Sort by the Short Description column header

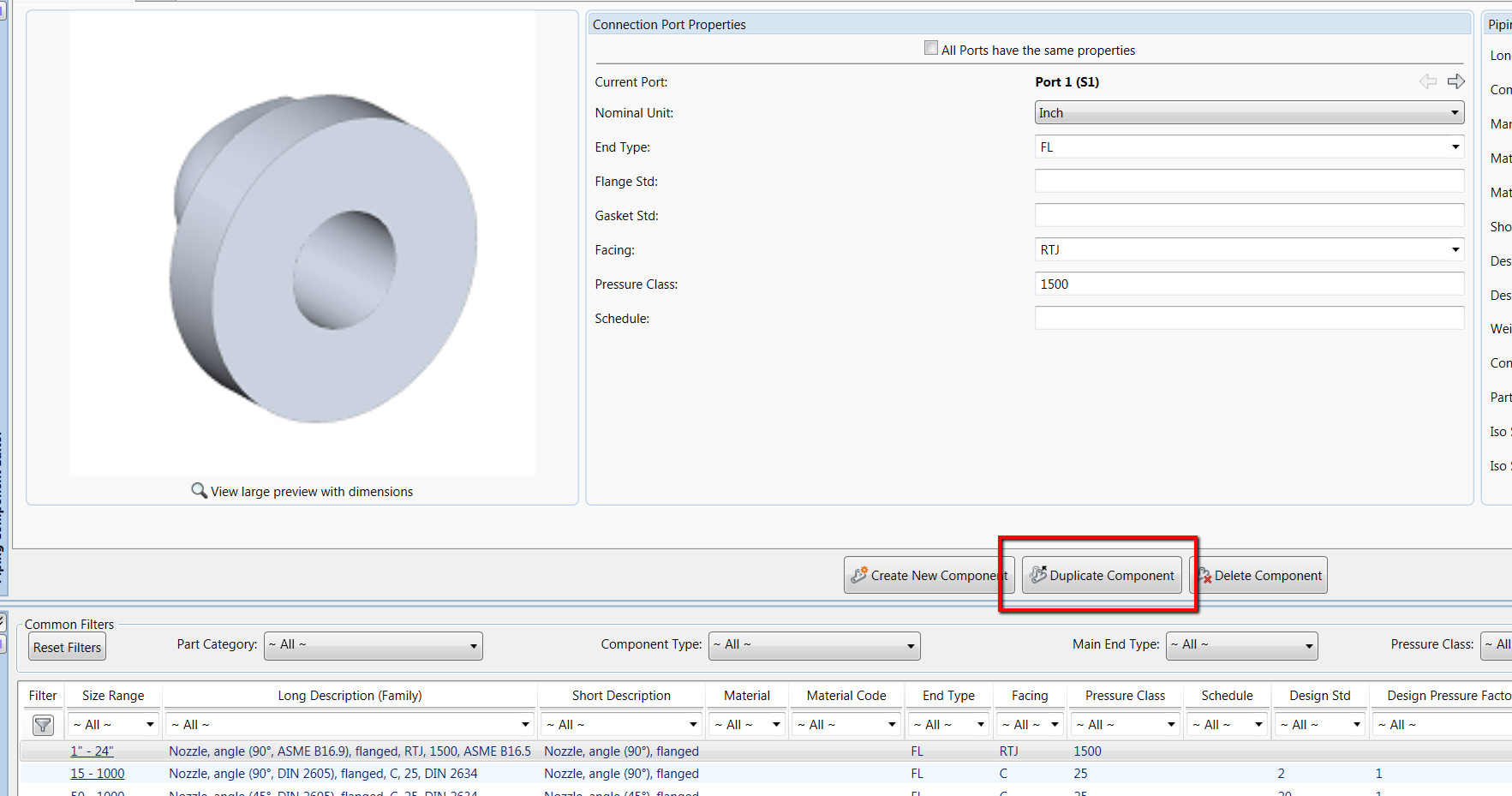pyautogui.click(x=622, y=696)
